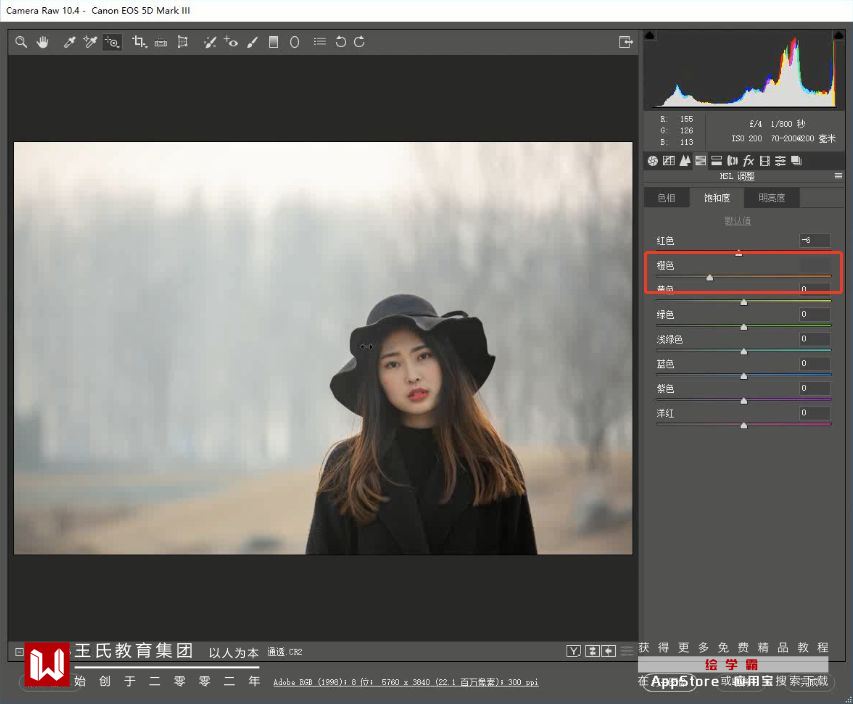
Task: Select the Crop tool
Action: [x=139, y=42]
